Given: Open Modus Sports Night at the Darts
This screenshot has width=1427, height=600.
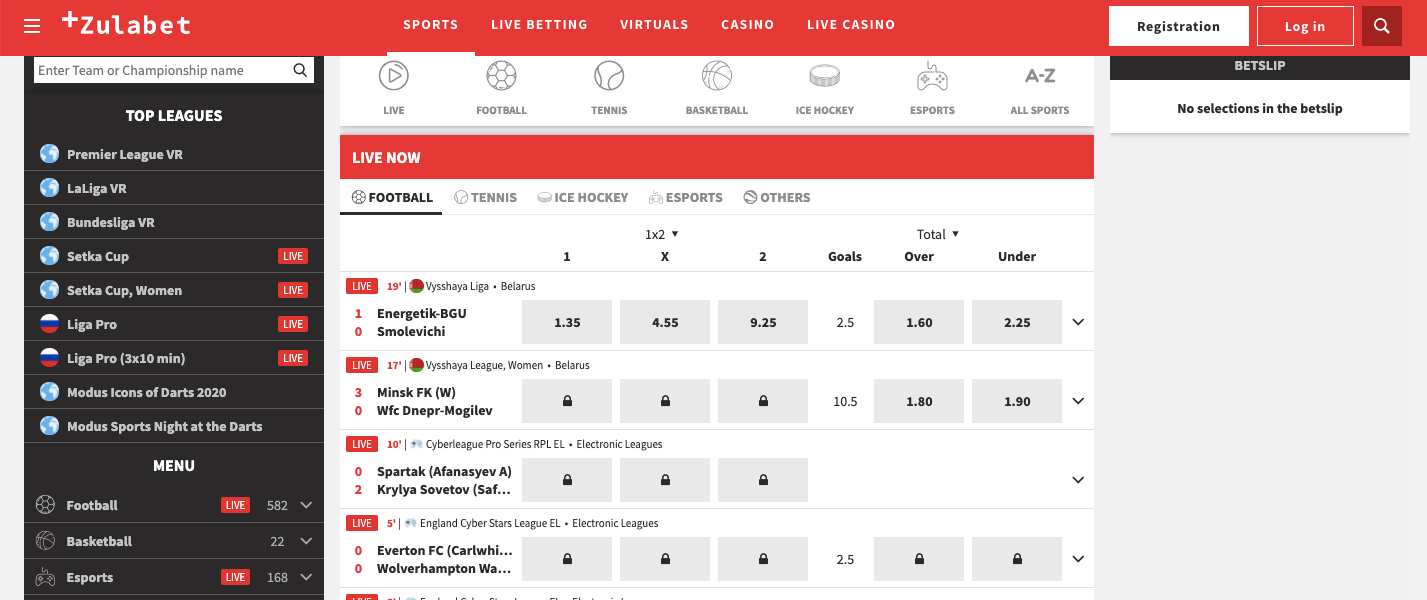Looking at the screenshot, I should pyautogui.click(x=174, y=426).
